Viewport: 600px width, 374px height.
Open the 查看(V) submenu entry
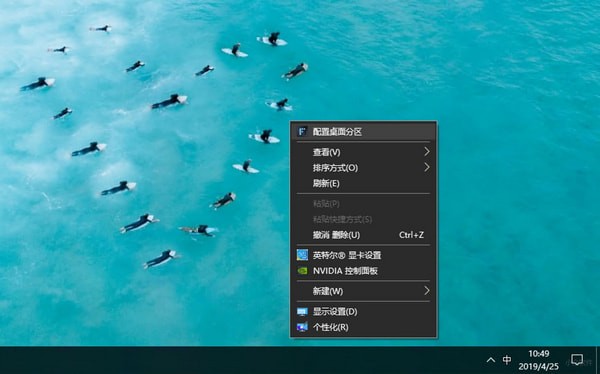[363, 152]
